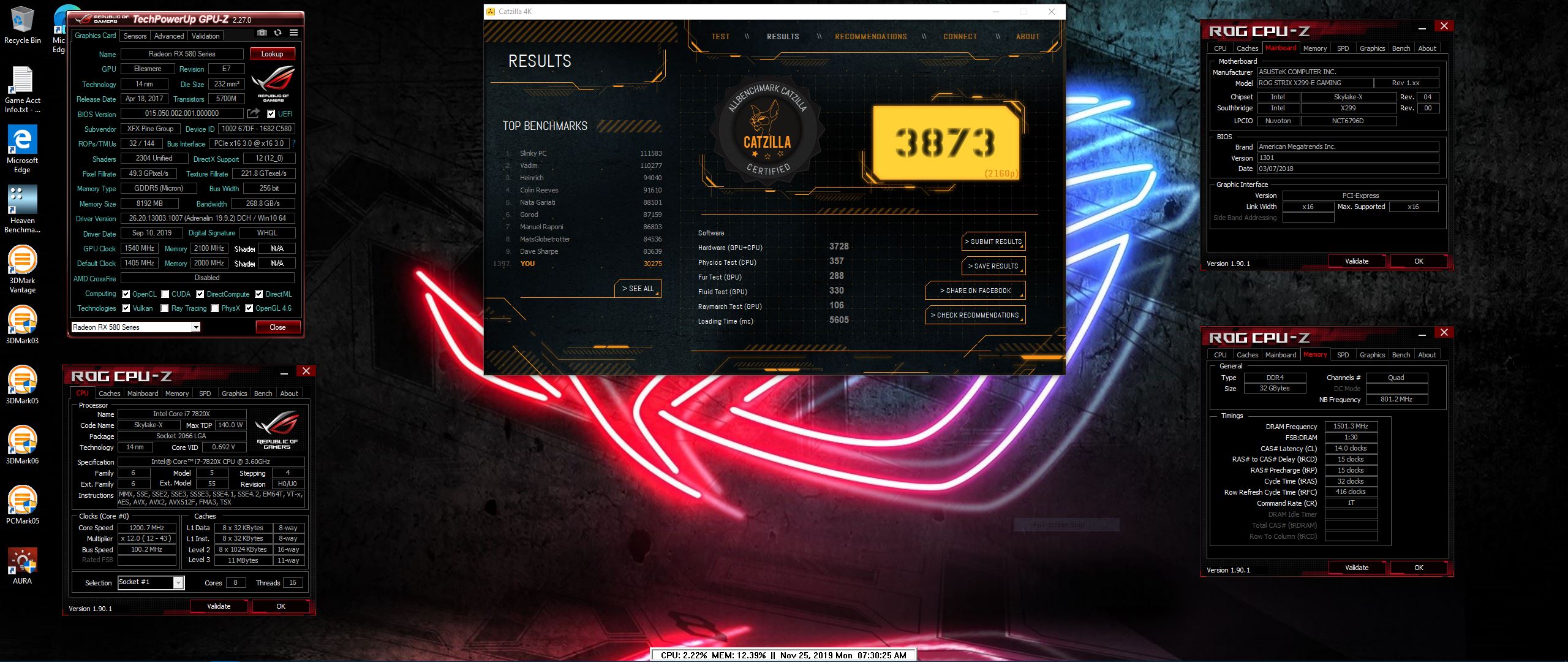Launch 3DMark03 desktop shortcut
This screenshot has height=662, width=1568.
click(22, 325)
